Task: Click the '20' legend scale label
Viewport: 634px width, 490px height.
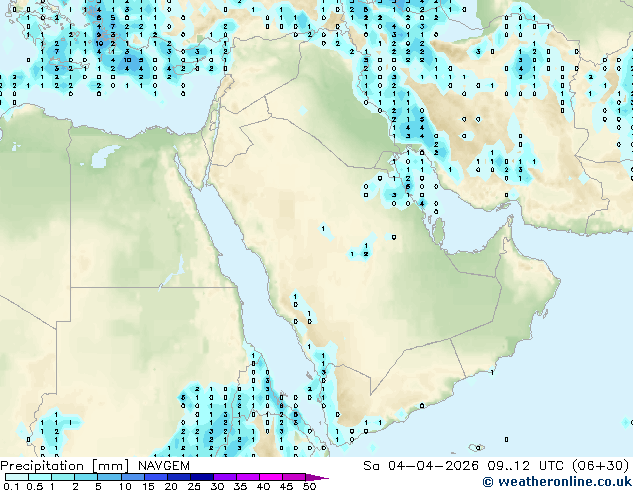Action: (x=171, y=486)
